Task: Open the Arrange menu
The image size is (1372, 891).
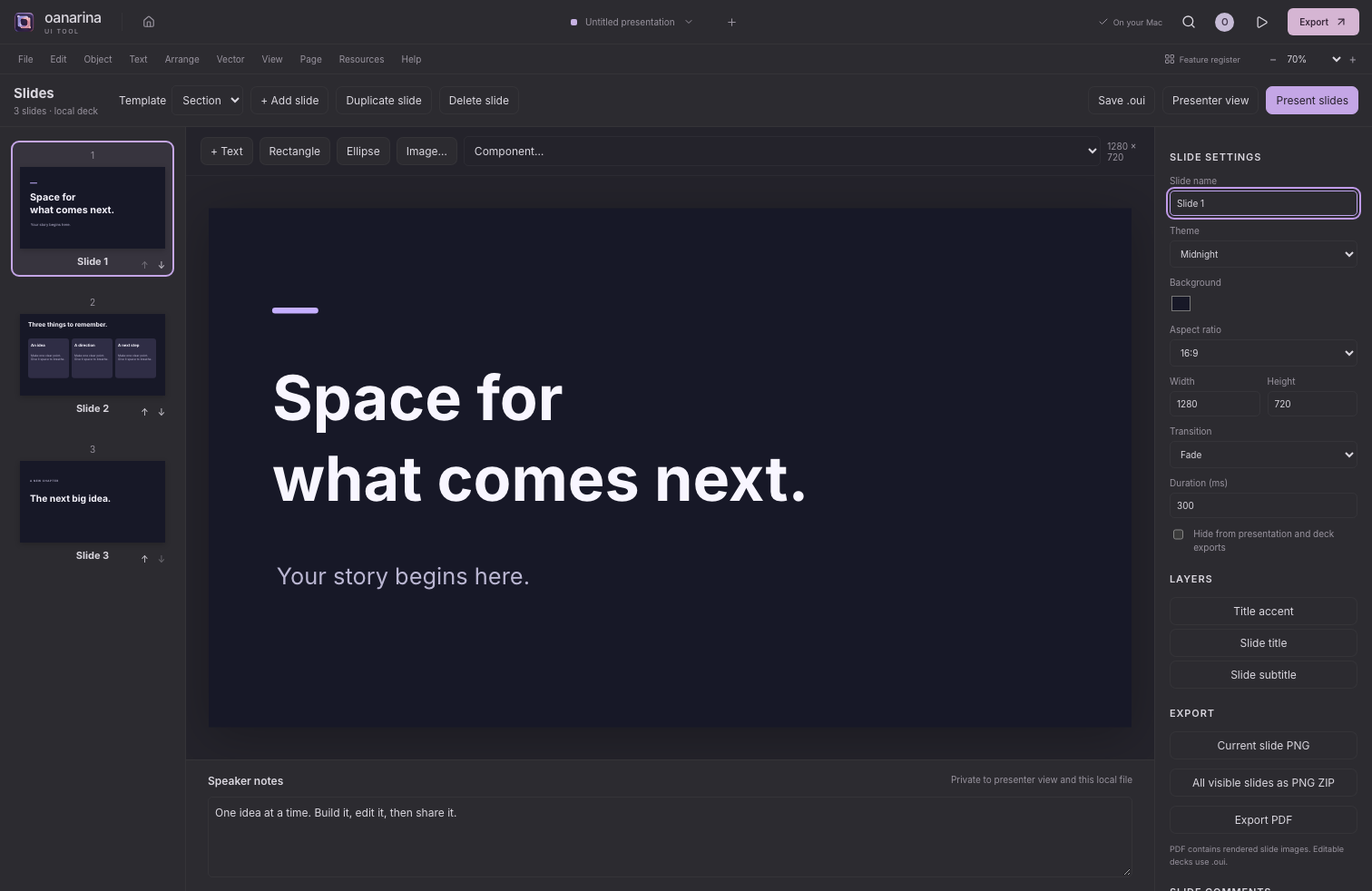Action: pyautogui.click(x=181, y=59)
